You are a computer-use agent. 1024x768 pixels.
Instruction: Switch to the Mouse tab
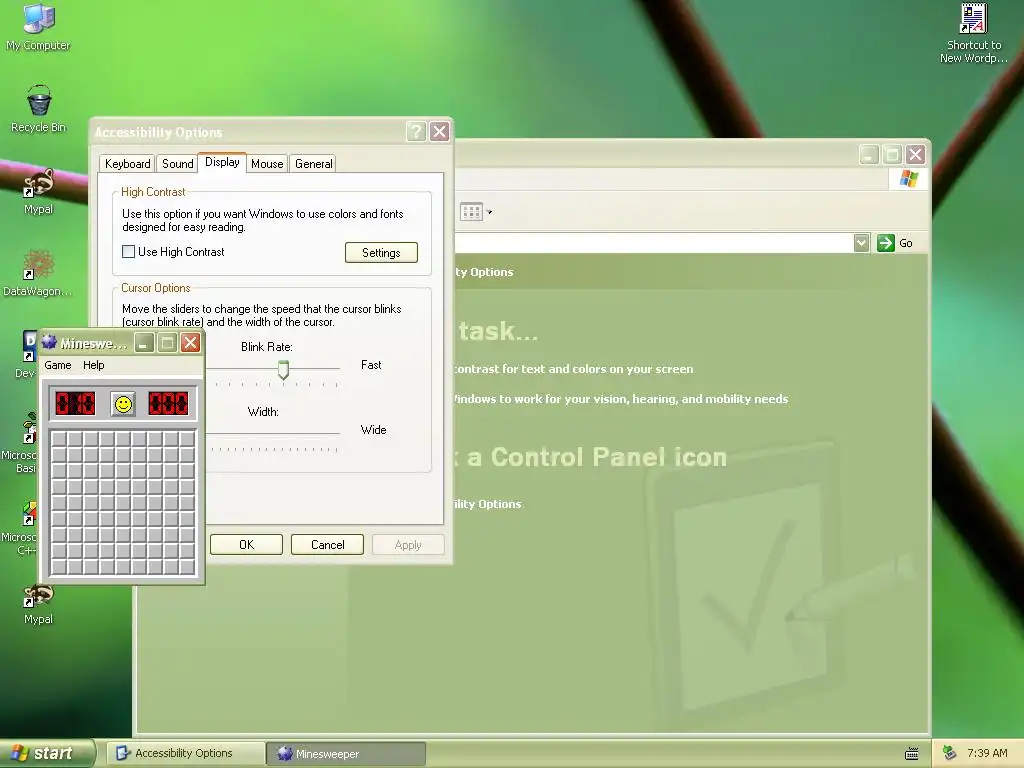pos(267,163)
